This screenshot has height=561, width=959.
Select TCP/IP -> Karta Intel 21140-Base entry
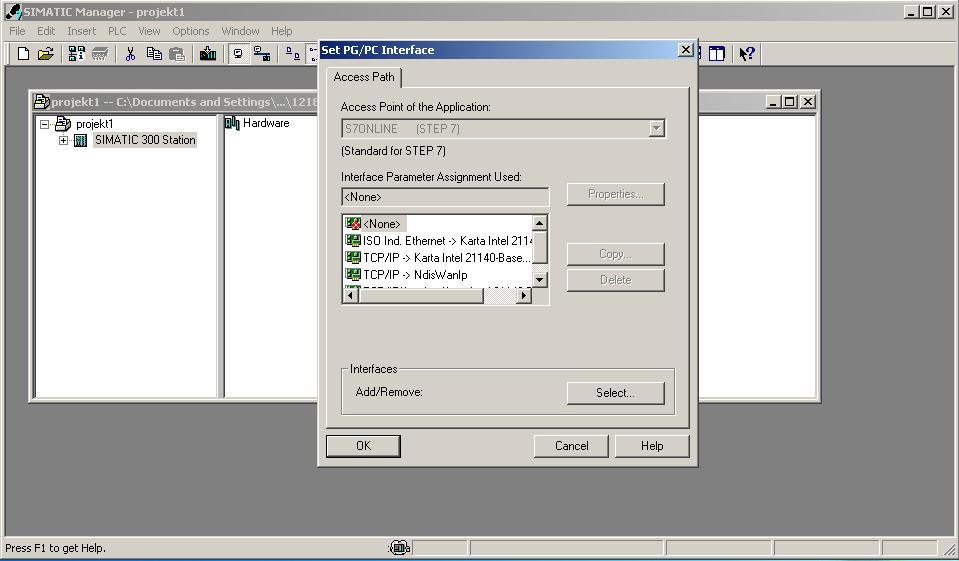pos(438,258)
